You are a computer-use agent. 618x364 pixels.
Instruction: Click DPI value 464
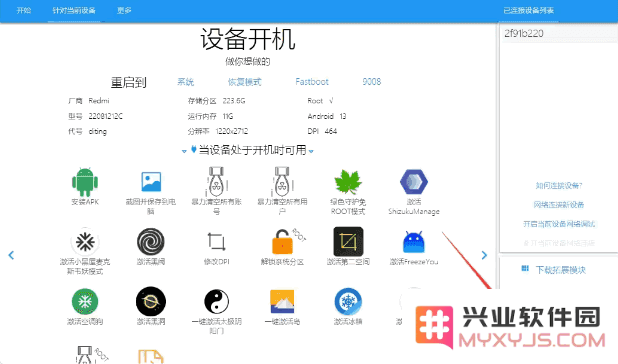331,131
